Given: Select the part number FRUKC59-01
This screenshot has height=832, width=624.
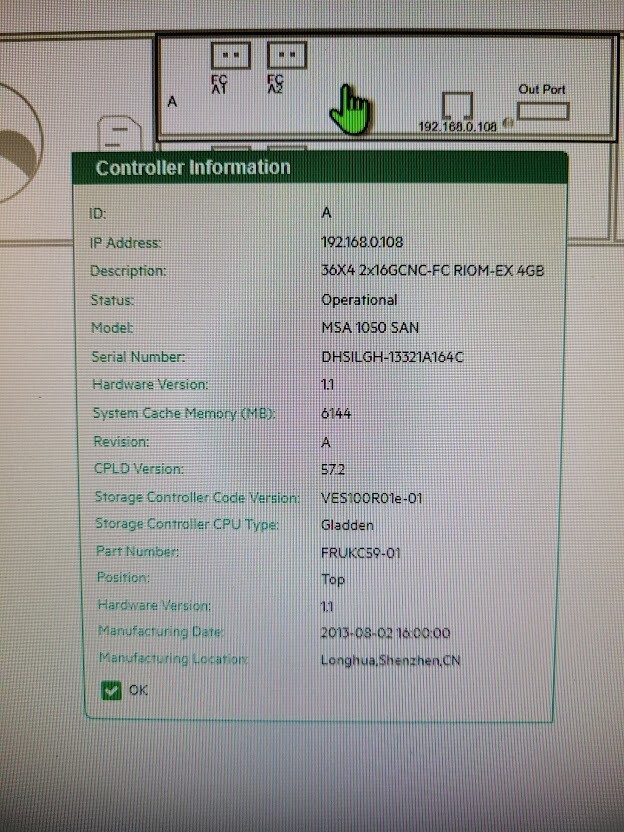Looking at the screenshot, I should [361, 551].
